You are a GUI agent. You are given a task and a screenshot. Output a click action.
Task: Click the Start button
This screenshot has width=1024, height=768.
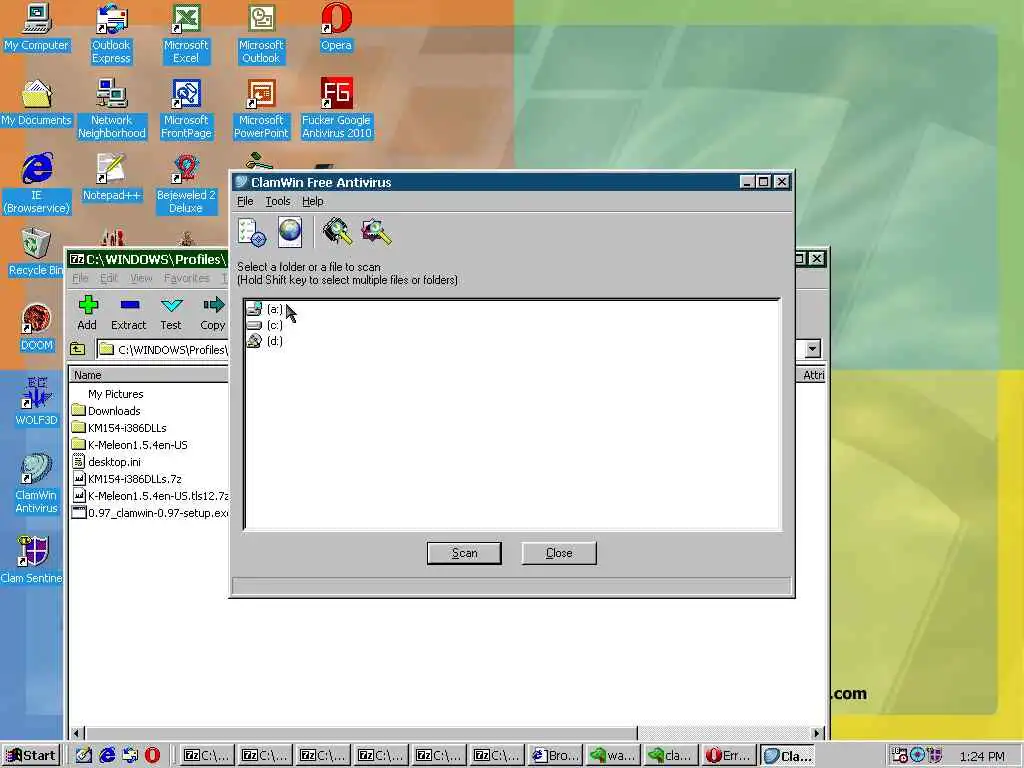click(31, 756)
